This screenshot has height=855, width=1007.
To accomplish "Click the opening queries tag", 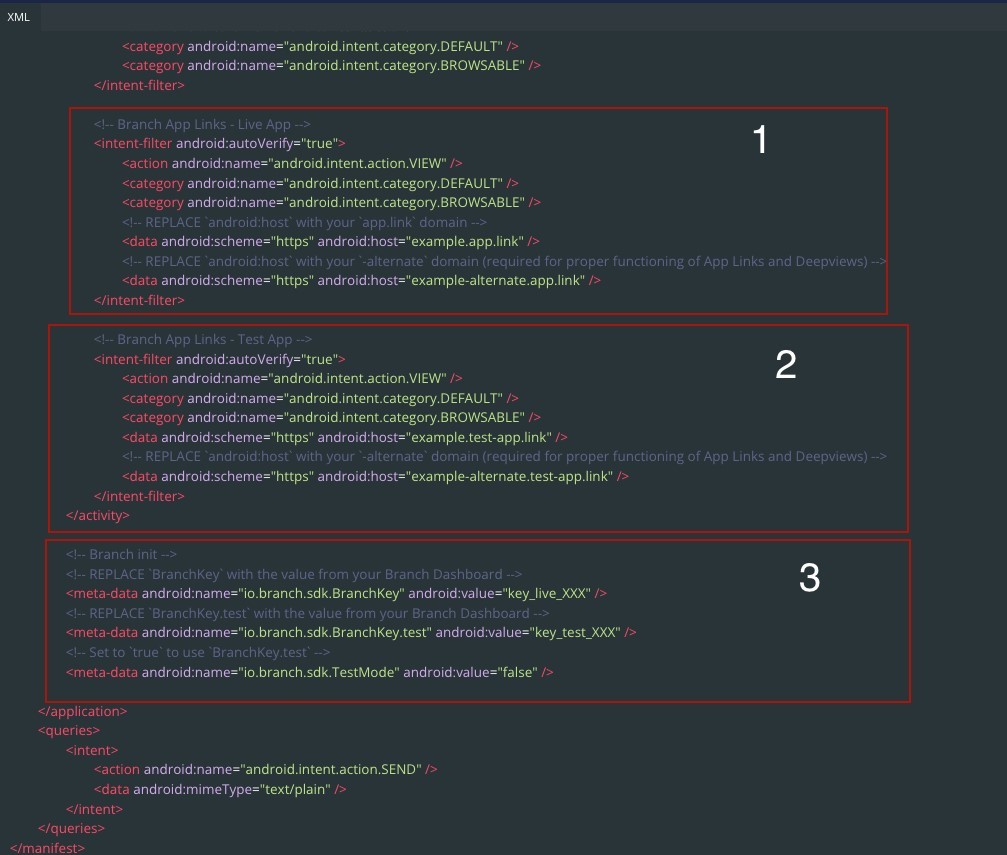I will [x=68, y=730].
